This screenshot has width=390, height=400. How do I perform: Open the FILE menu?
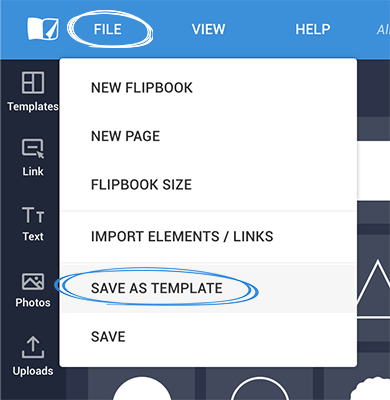[107, 29]
